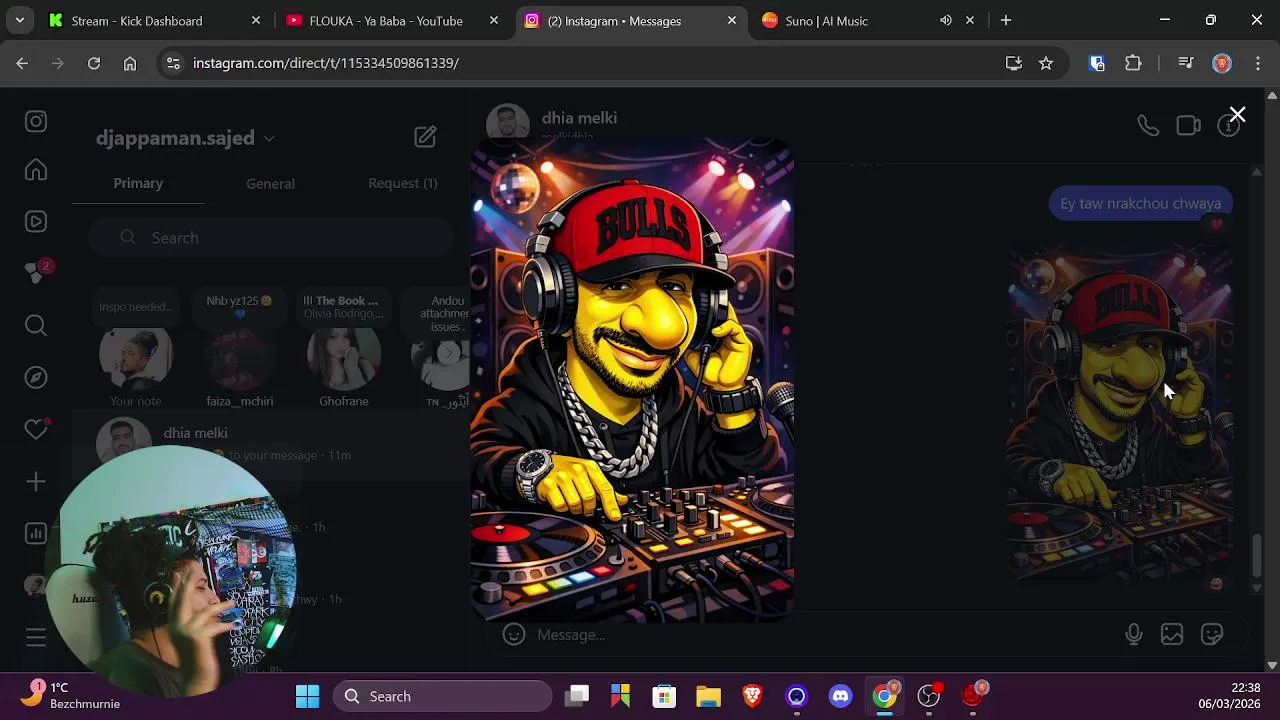Screen dimensions: 1280x720
Task: Close the enlarged image viewer
Action: click(x=1237, y=115)
